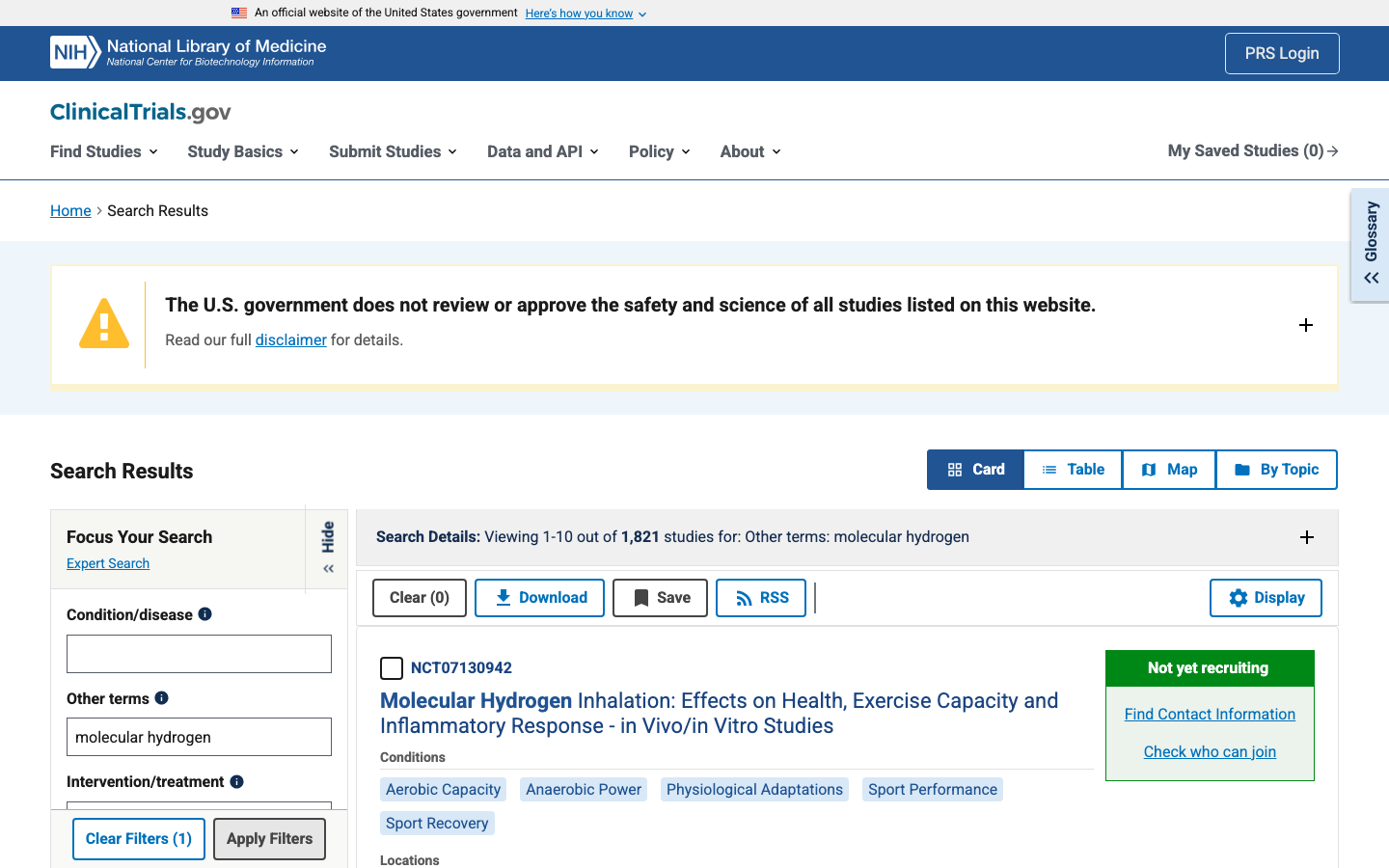Switch to Table view
Screen dimensions: 1389x868
point(1073,470)
